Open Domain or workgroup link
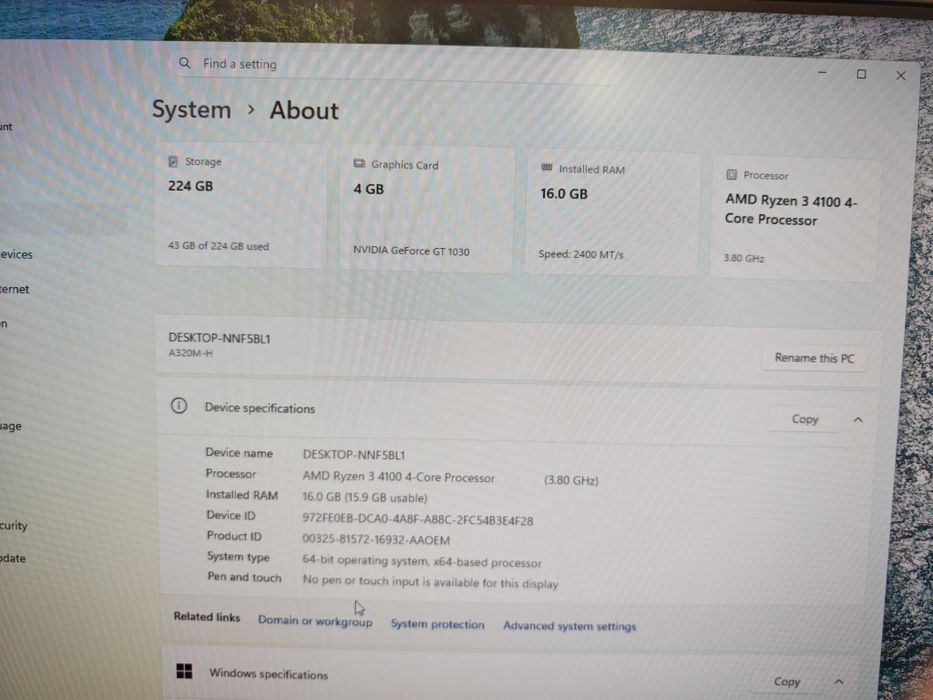Image resolution: width=933 pixels, height=700 pixels. point(315,621)
